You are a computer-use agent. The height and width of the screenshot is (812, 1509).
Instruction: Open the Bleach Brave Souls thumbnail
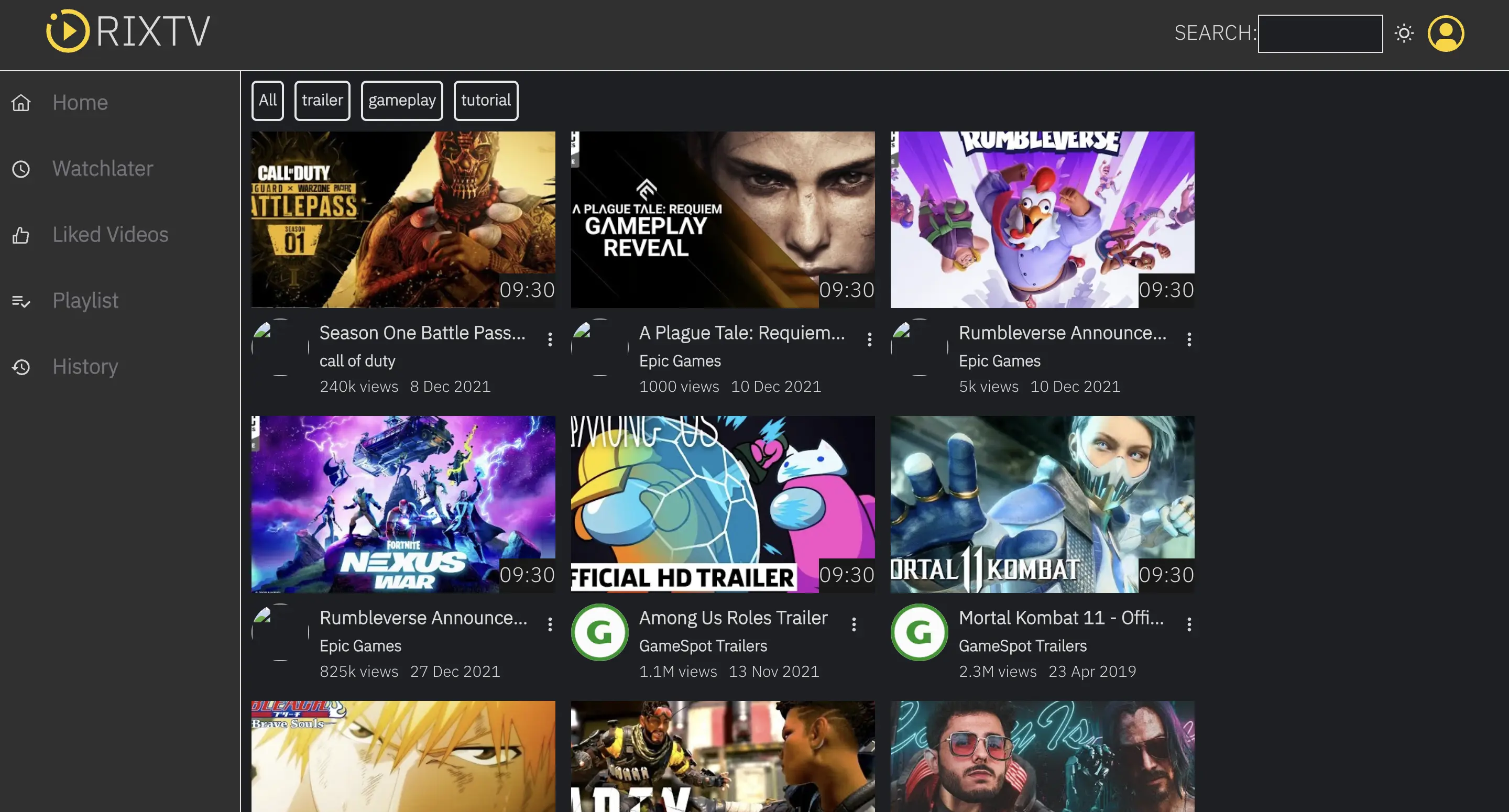pos(403,756)
